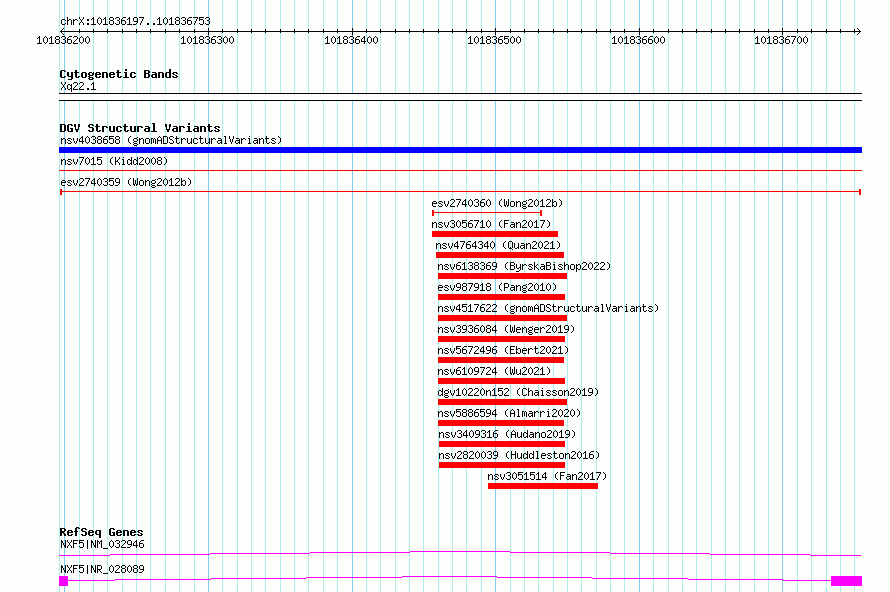This screenshot has width=890, height=592.
Task: Select the red nsv5886594 variant bar
Action: coord(501,423)
